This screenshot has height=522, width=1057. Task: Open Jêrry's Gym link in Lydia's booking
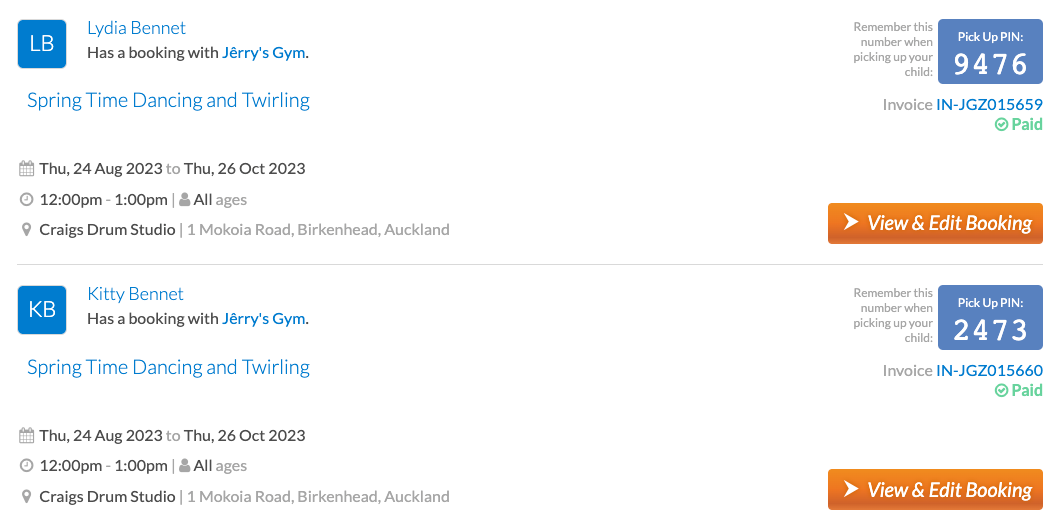(264, 53)
